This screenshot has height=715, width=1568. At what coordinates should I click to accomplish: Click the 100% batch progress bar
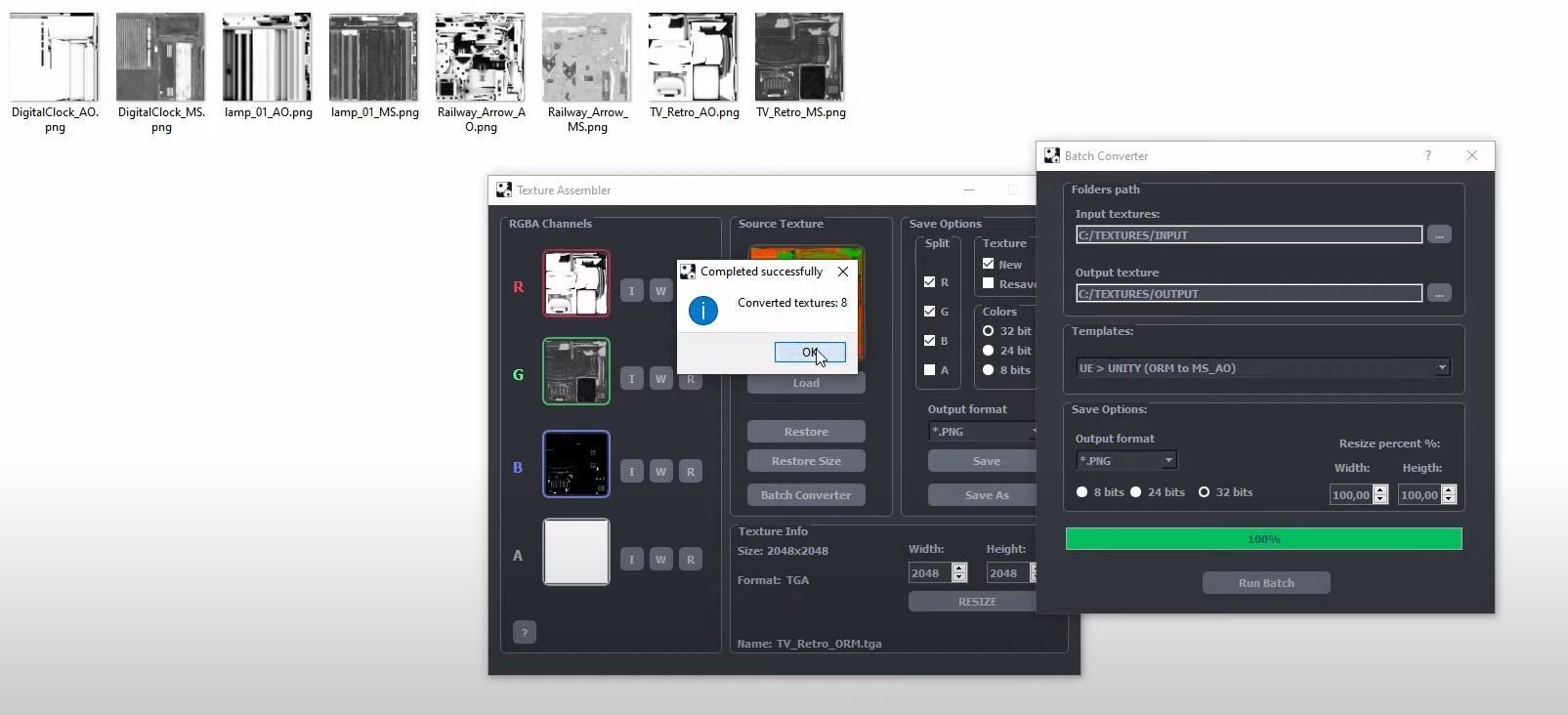point(1263,539)
